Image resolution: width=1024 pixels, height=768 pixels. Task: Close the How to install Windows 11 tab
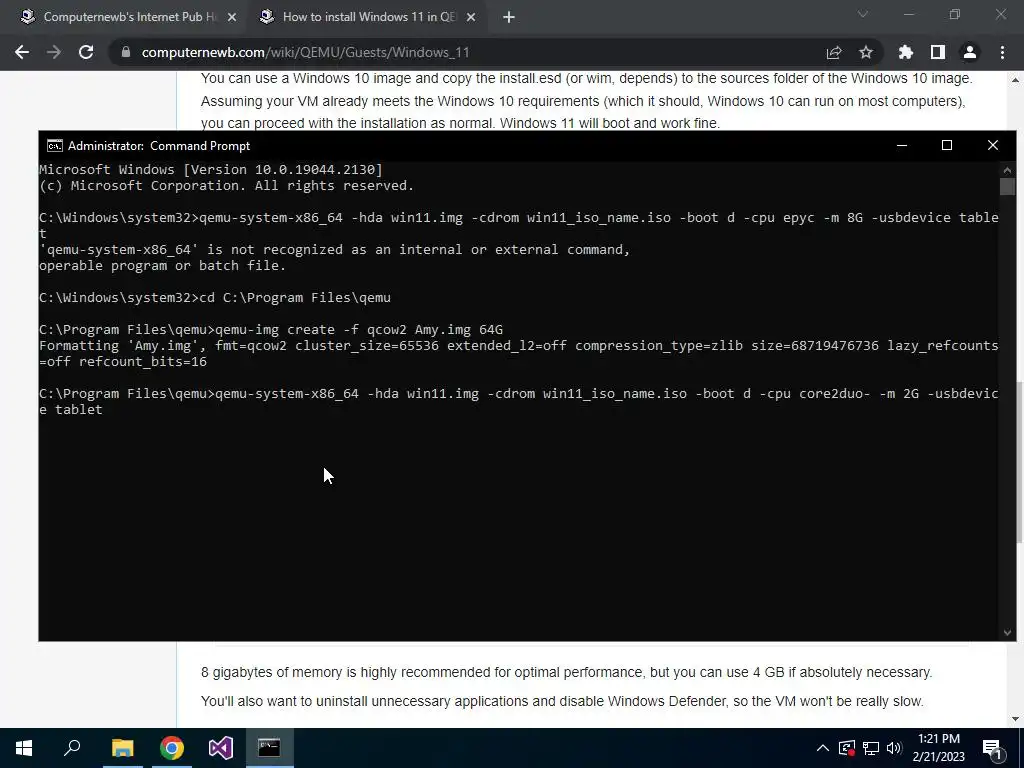point(471,17)
